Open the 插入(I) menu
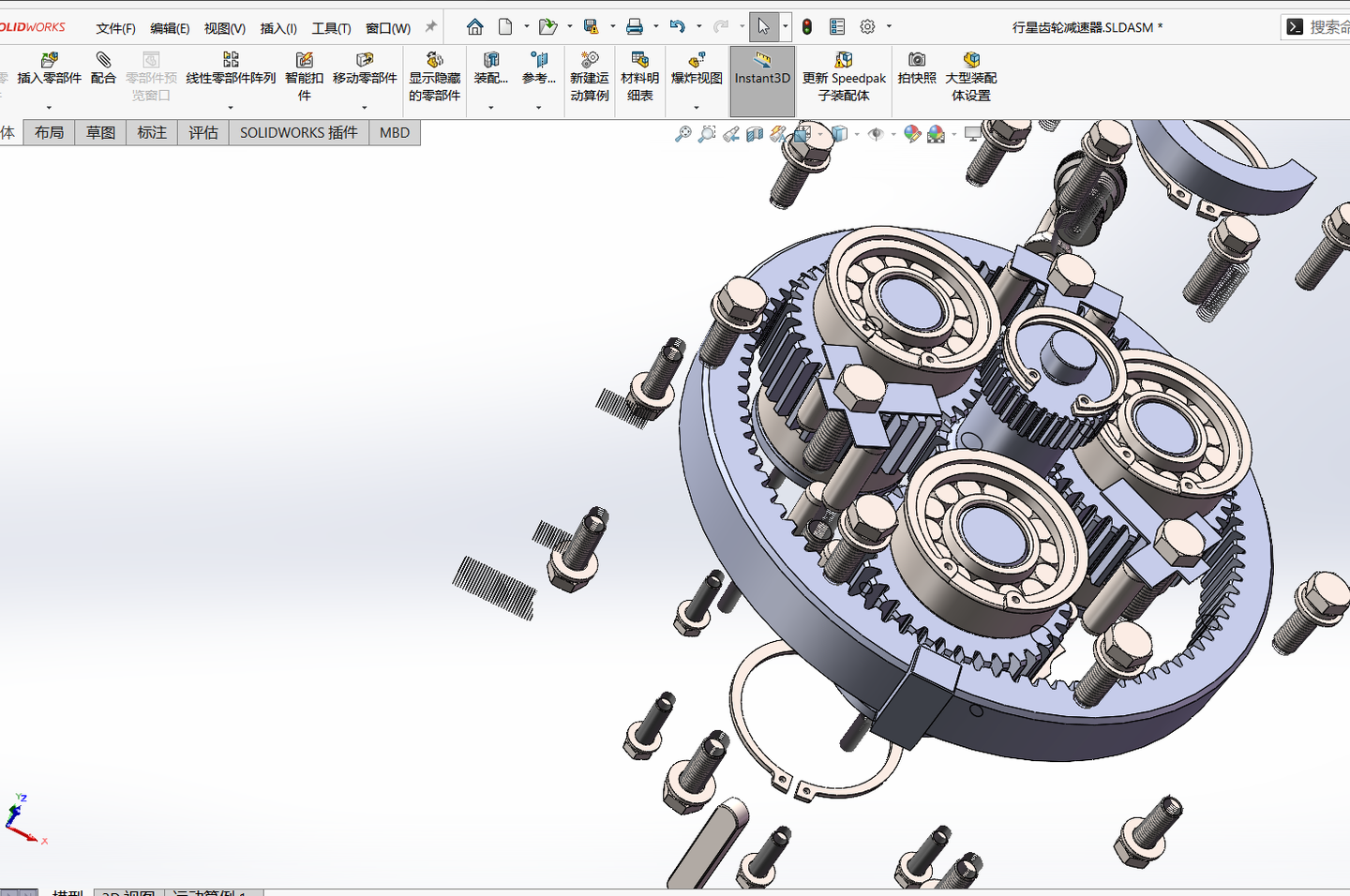The height and width of the screenshot is (896, 1350). coord(278,28)
